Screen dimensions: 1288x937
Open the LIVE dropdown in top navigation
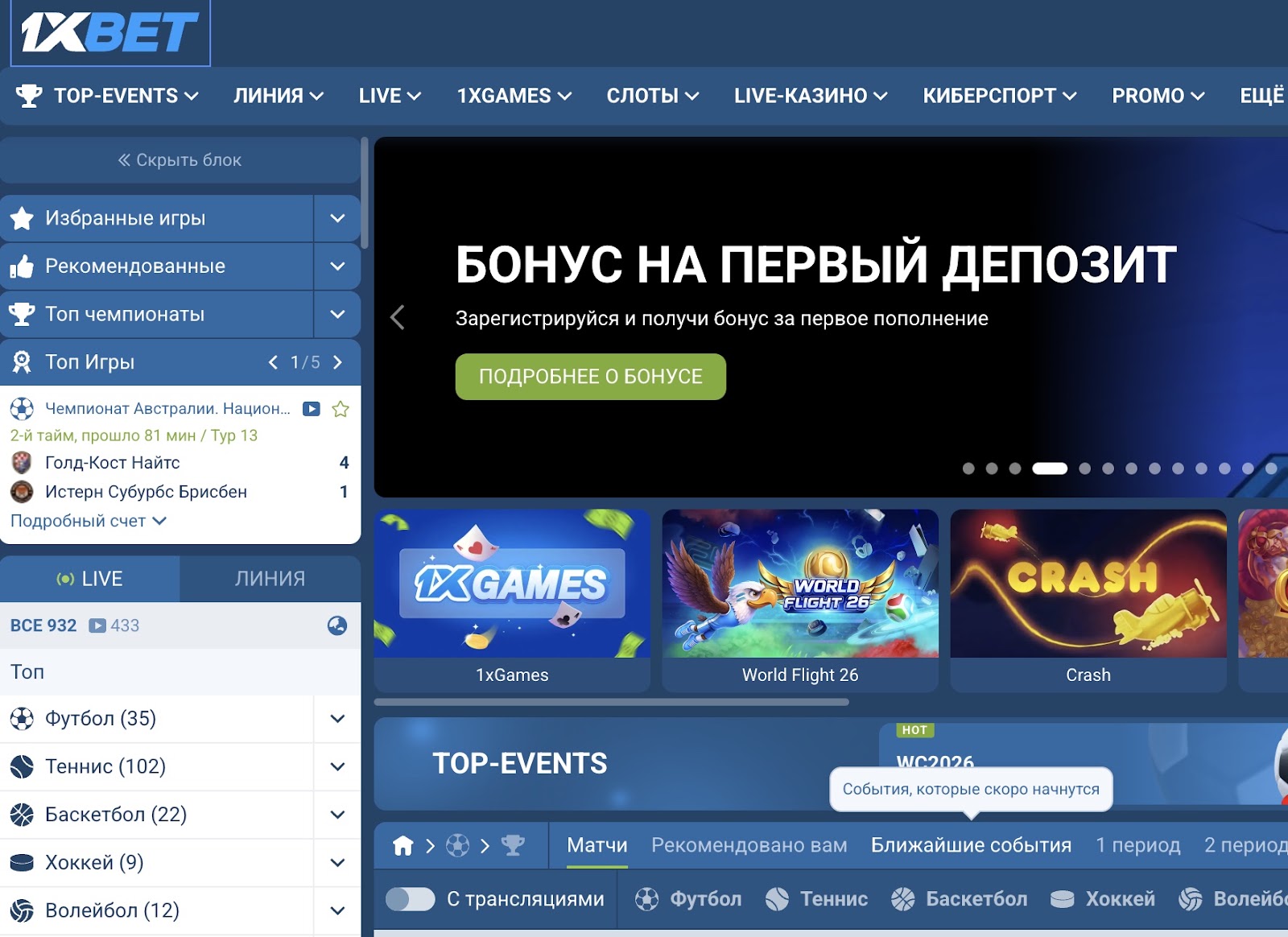(x=390, y=96)
